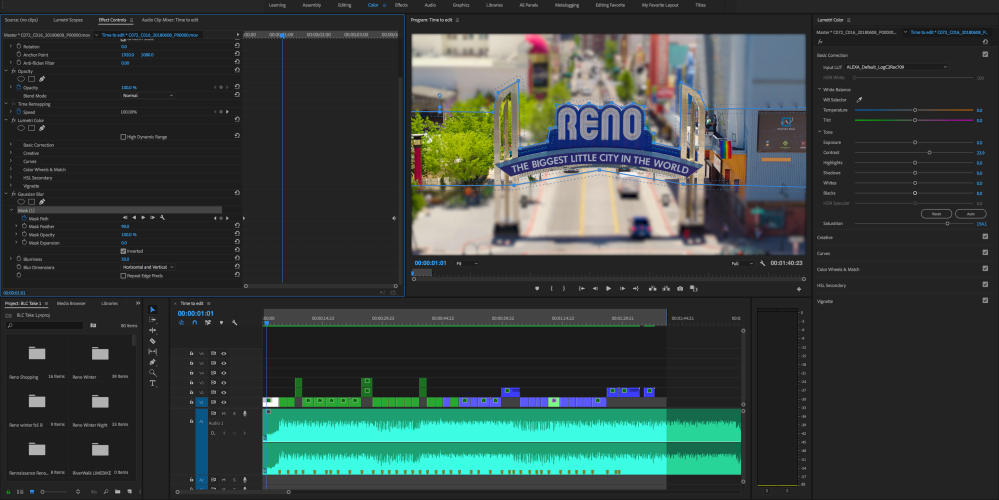Create ellipse mask under Gaussian Blur
Viewport: 999px width, 500px height.
click(21, 201)
